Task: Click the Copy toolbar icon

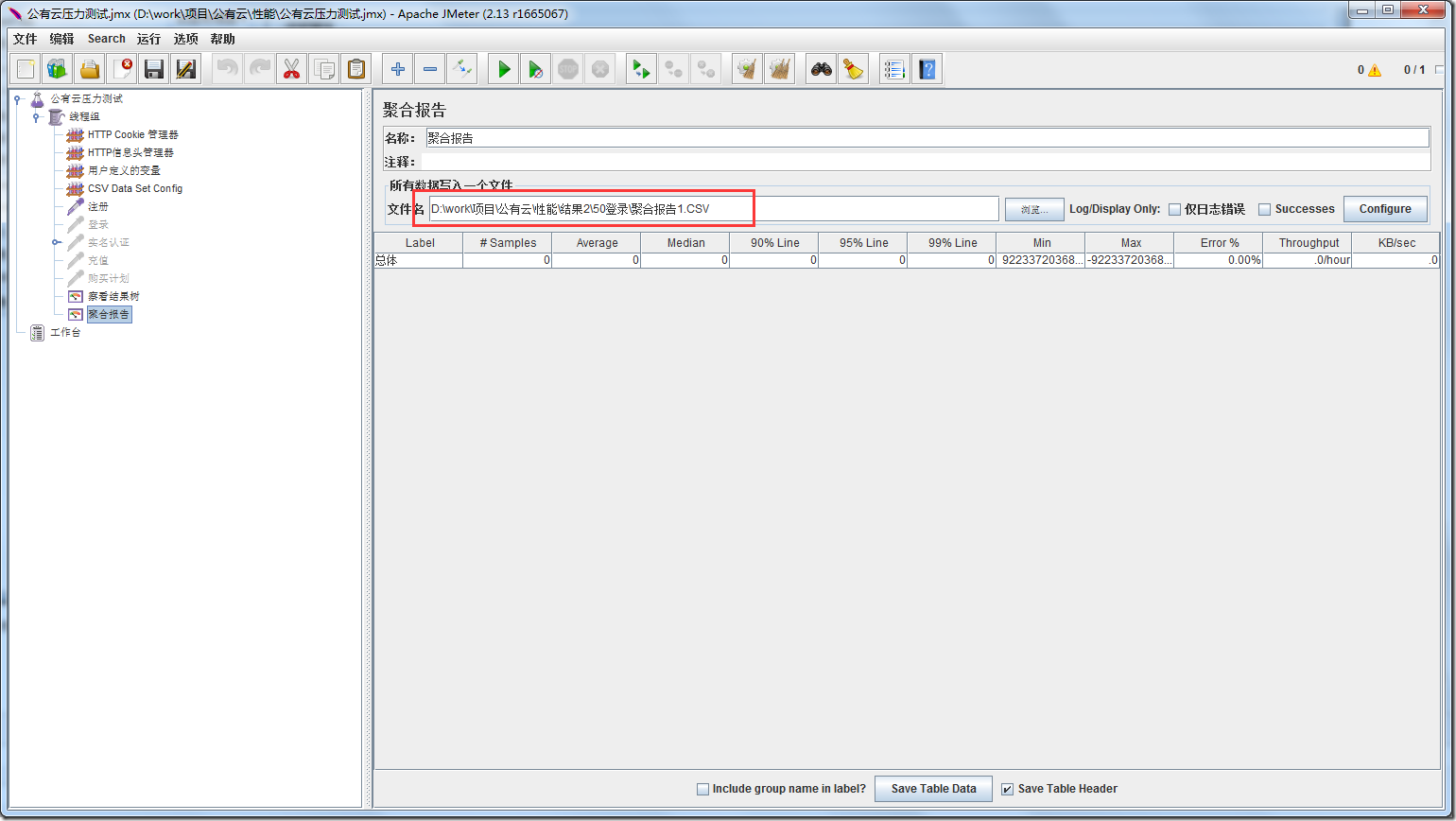Action: (323, 69)
